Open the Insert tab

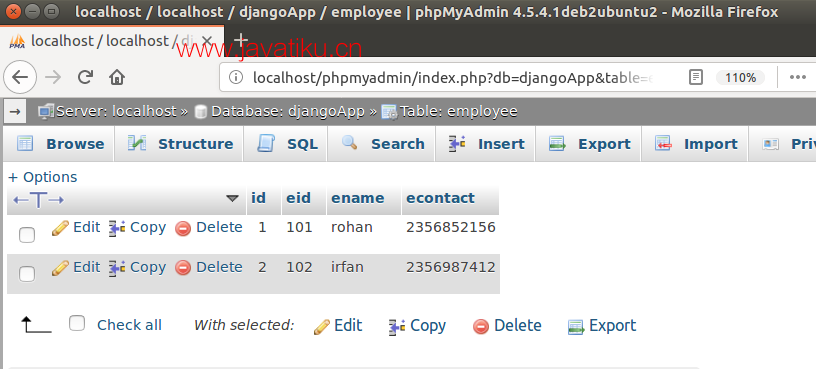coord(486,144)
